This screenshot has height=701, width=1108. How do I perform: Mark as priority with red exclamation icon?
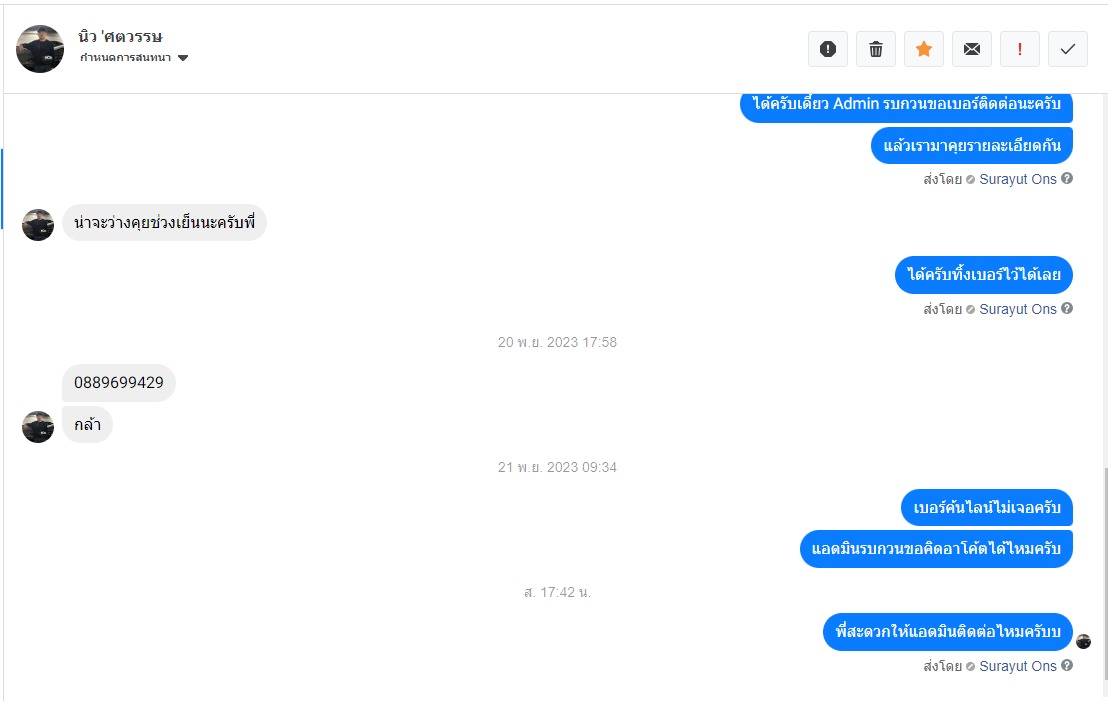(1020, 49)
